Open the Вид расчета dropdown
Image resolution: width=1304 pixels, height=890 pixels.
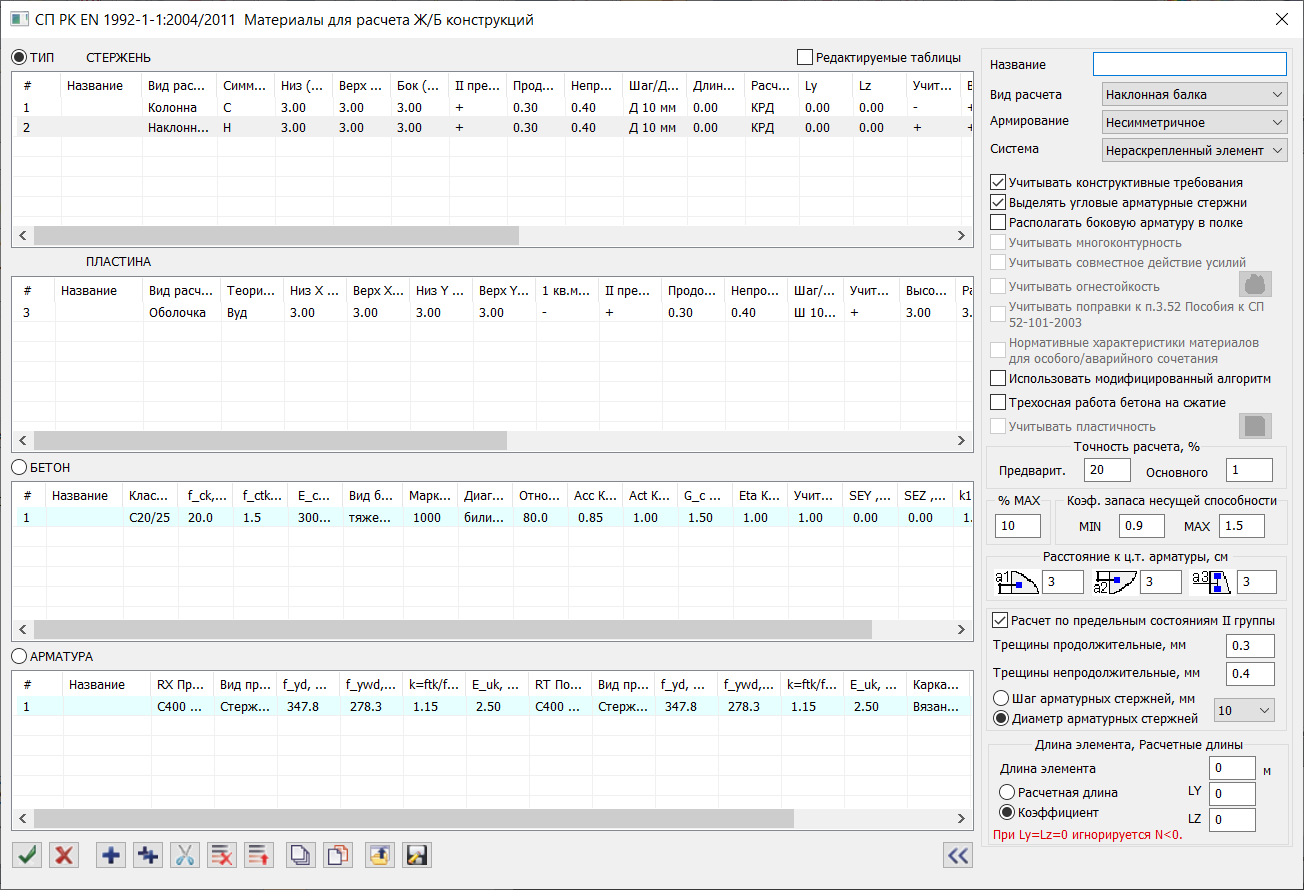coord(1194,95)
